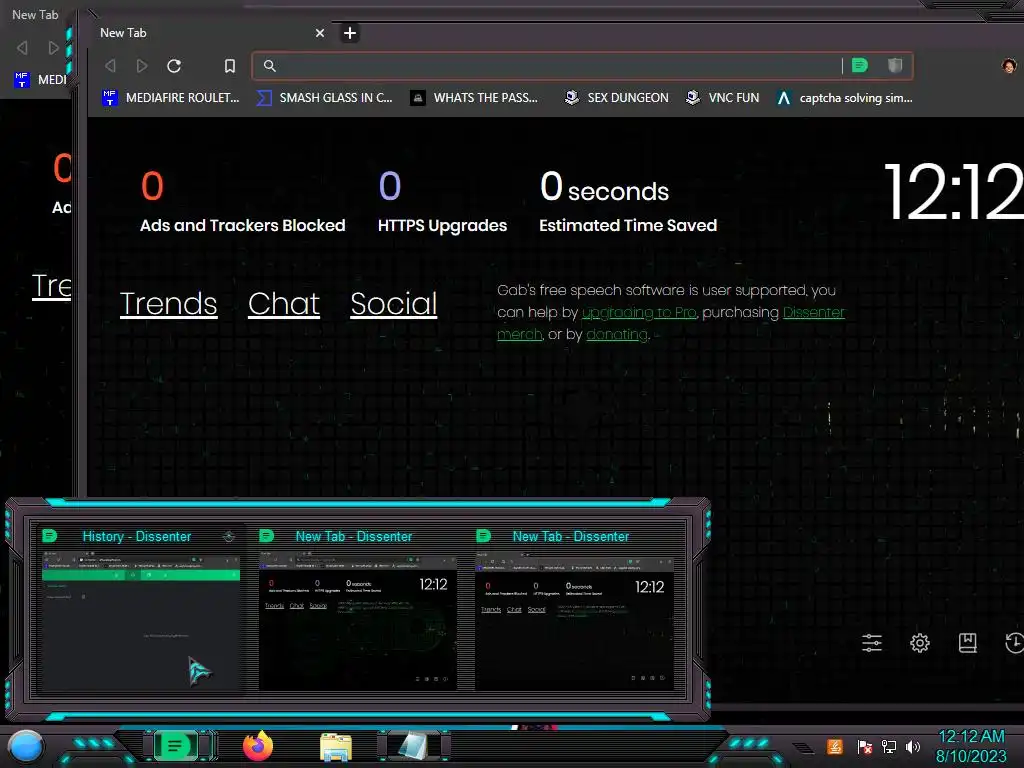Screen dimensions: 1024x768
Task: Open the VNC FUN bookmark
Action: tap(722, 98)
